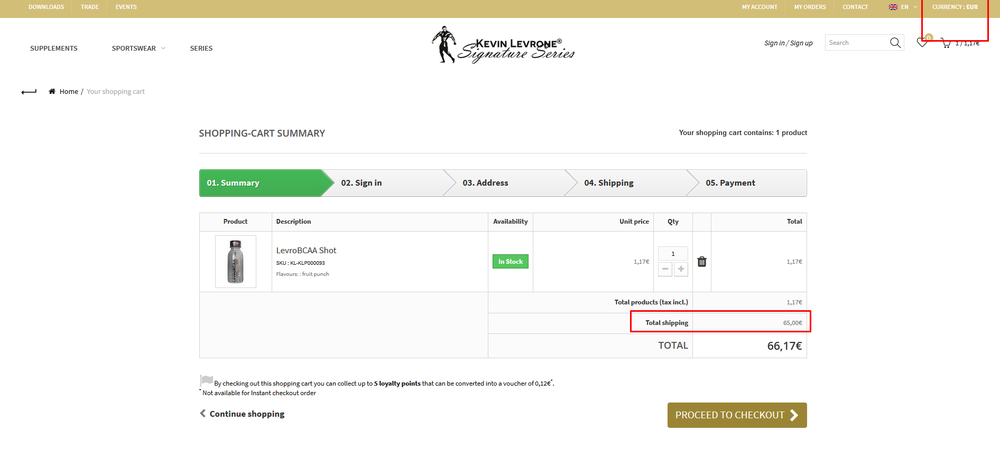Click Proceed to Checkout button

point(737,415)
